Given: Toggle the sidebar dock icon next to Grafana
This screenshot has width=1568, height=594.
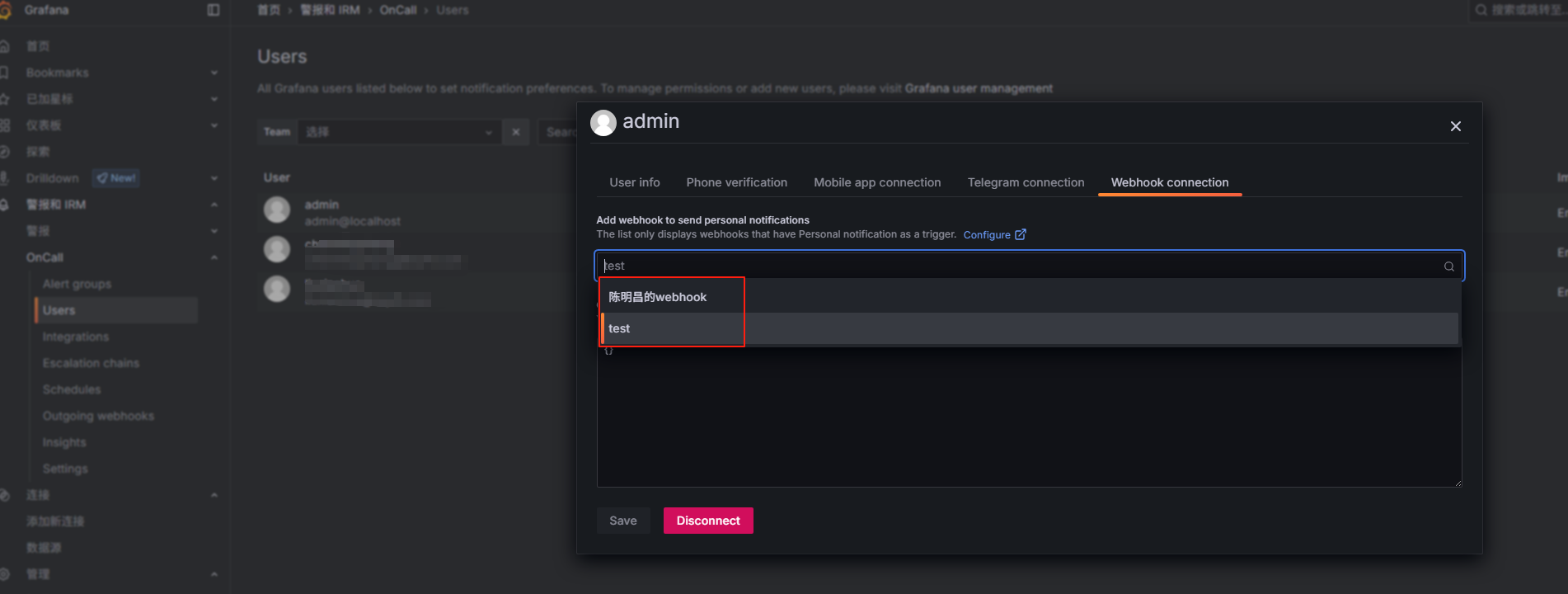Looking at the screenshot, I should click(x=214, y=10).
